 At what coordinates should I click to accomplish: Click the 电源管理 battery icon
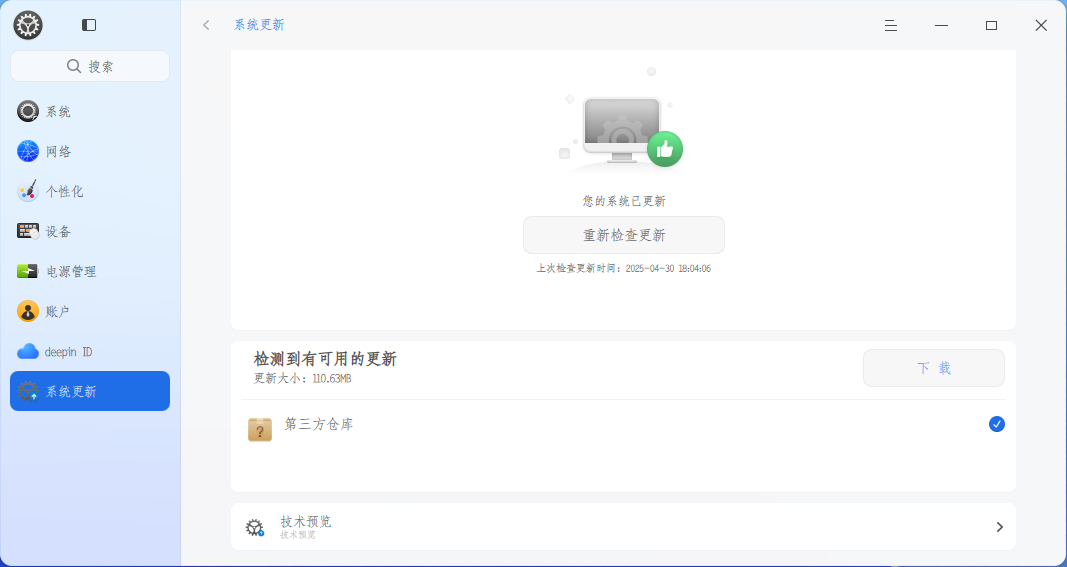pos(28,271)
